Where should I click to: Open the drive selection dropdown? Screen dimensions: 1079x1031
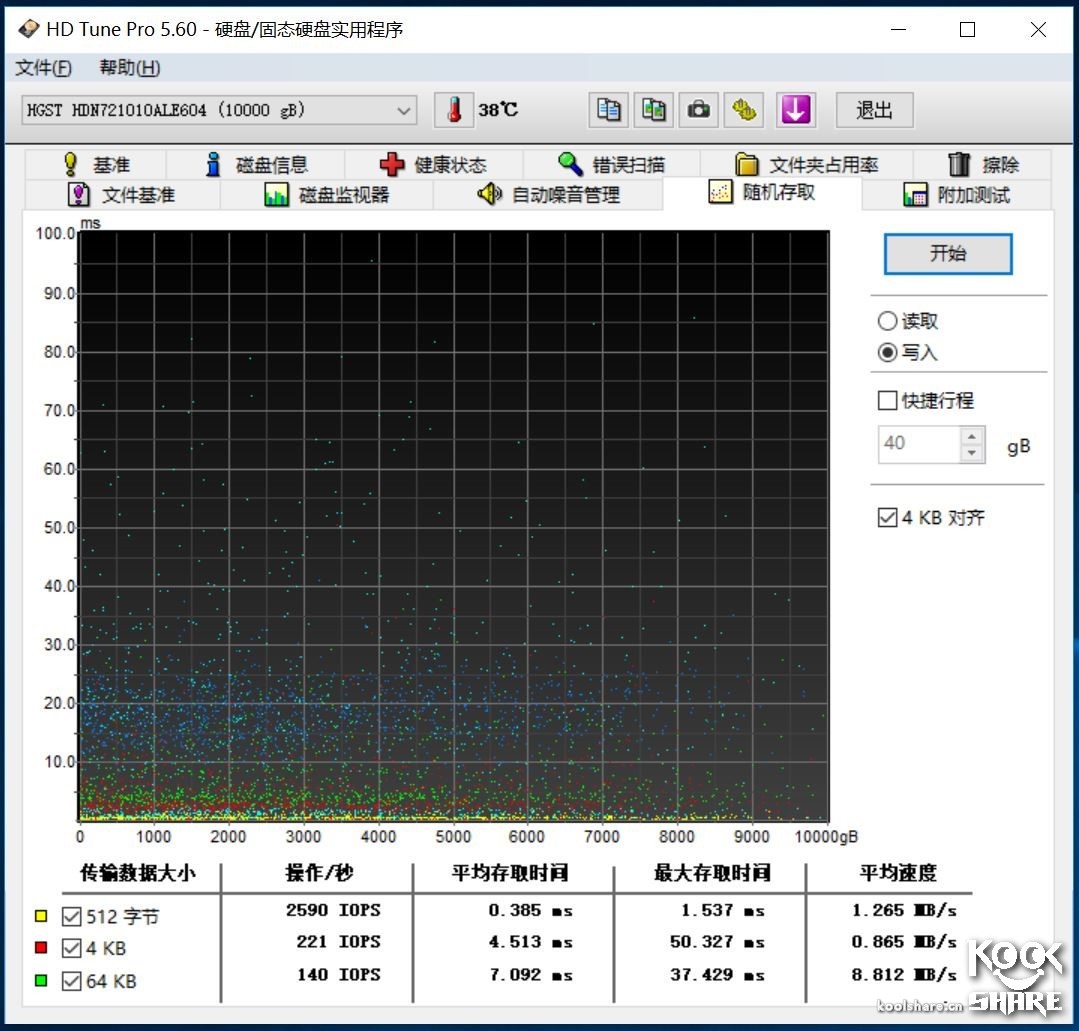[404, 111]
